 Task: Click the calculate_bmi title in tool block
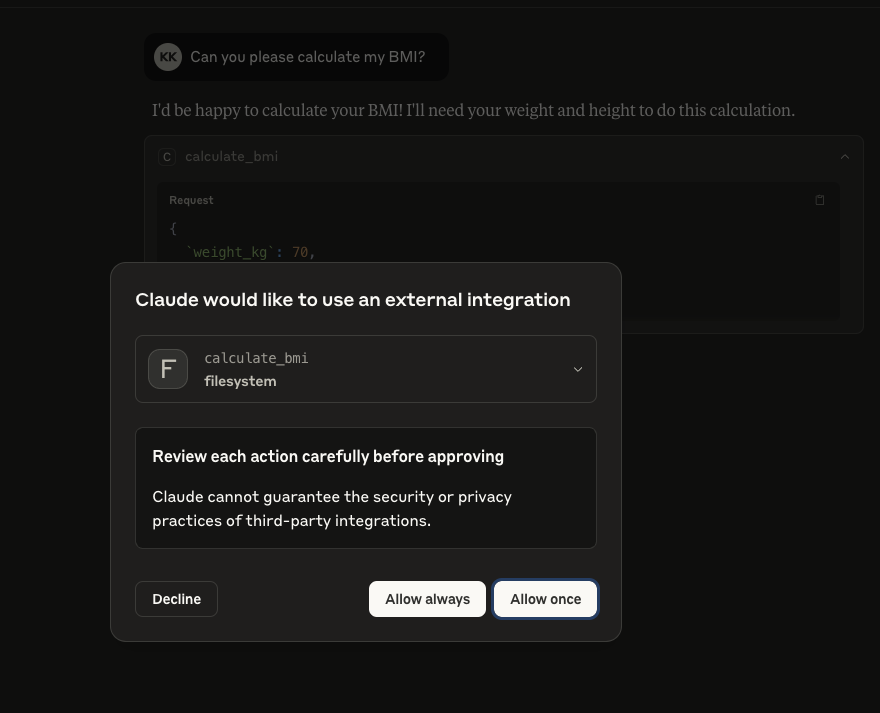pyautogui.click(x=231, y=157)
